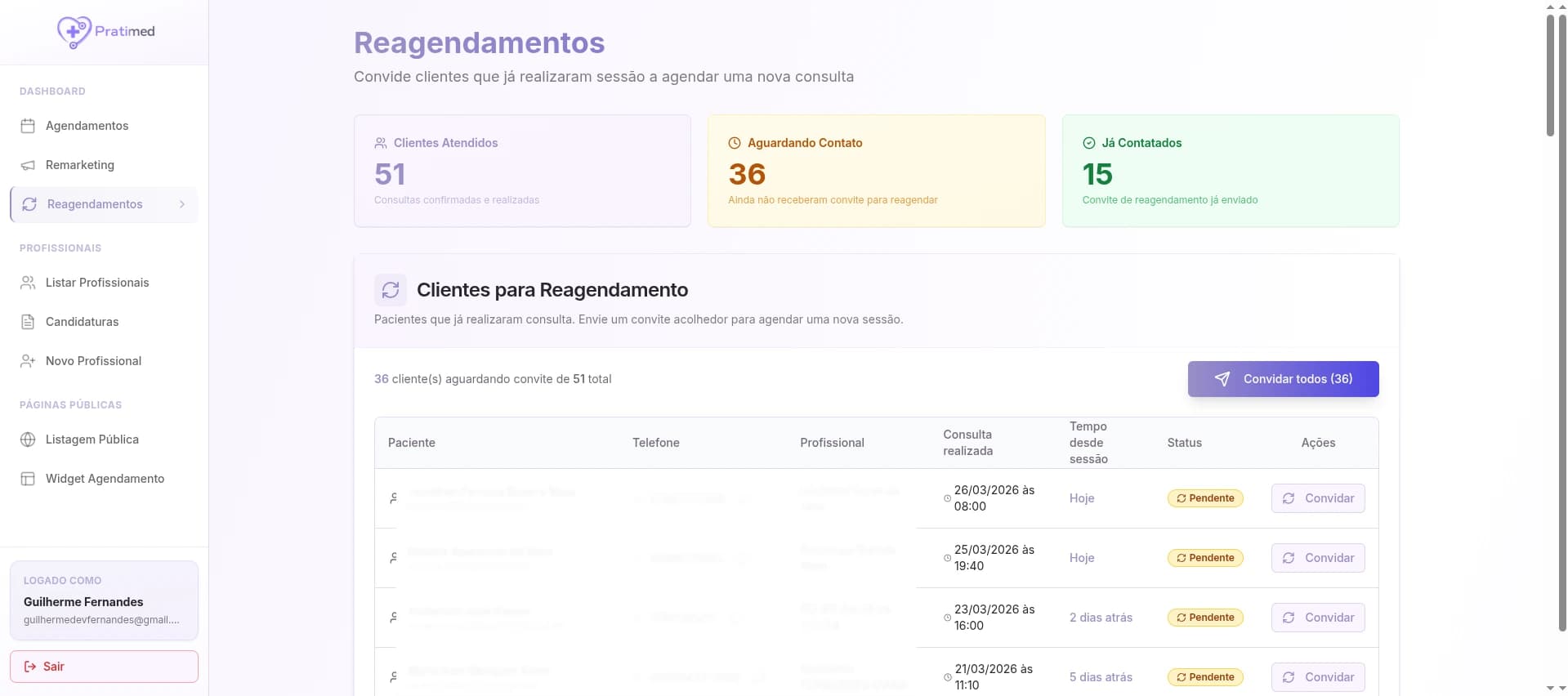The image size is (1568, 696).
Task: Click the Listagem Pública globe icon
Action: (28, 439)
